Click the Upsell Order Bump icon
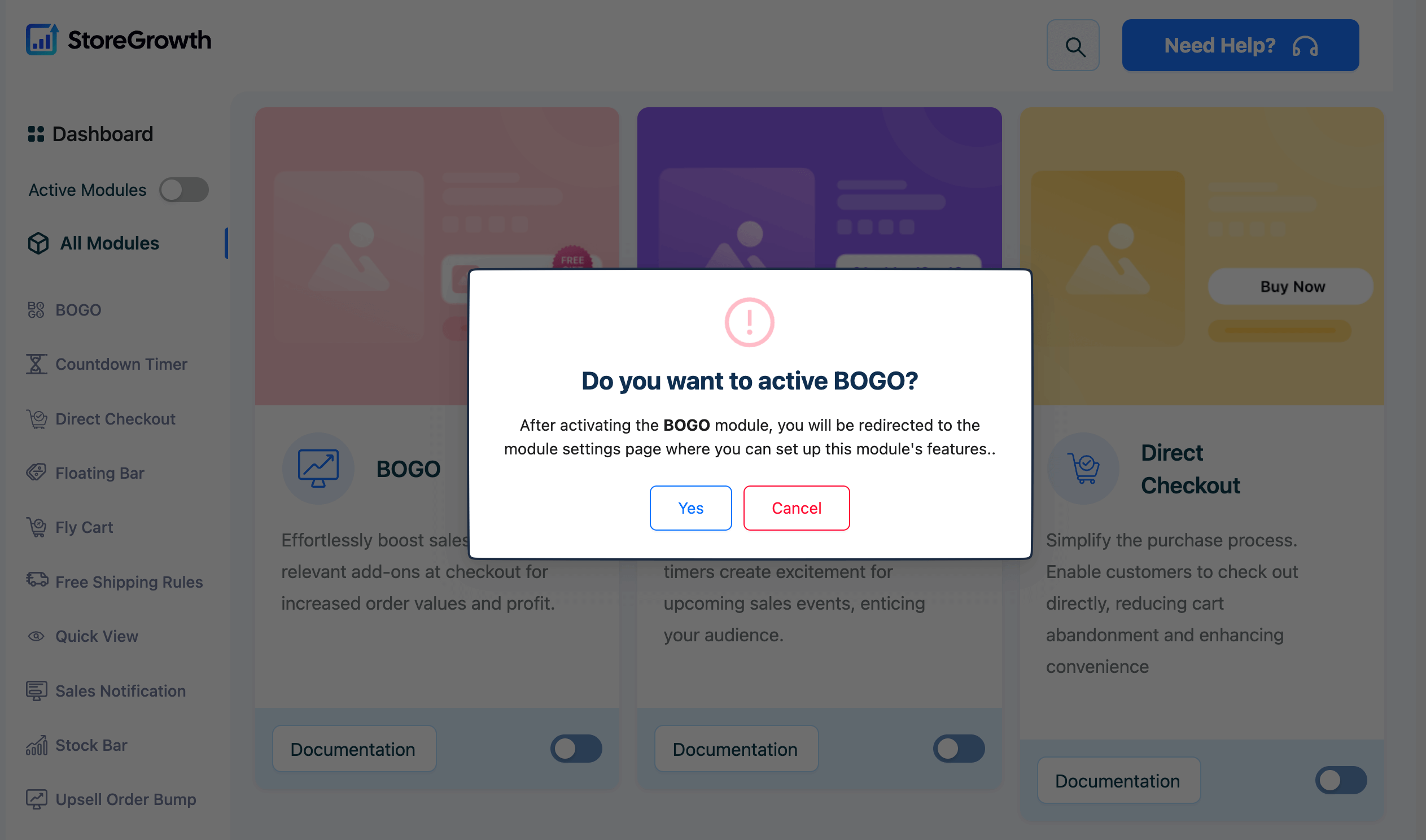1426x840 pixels. [36, 799]
